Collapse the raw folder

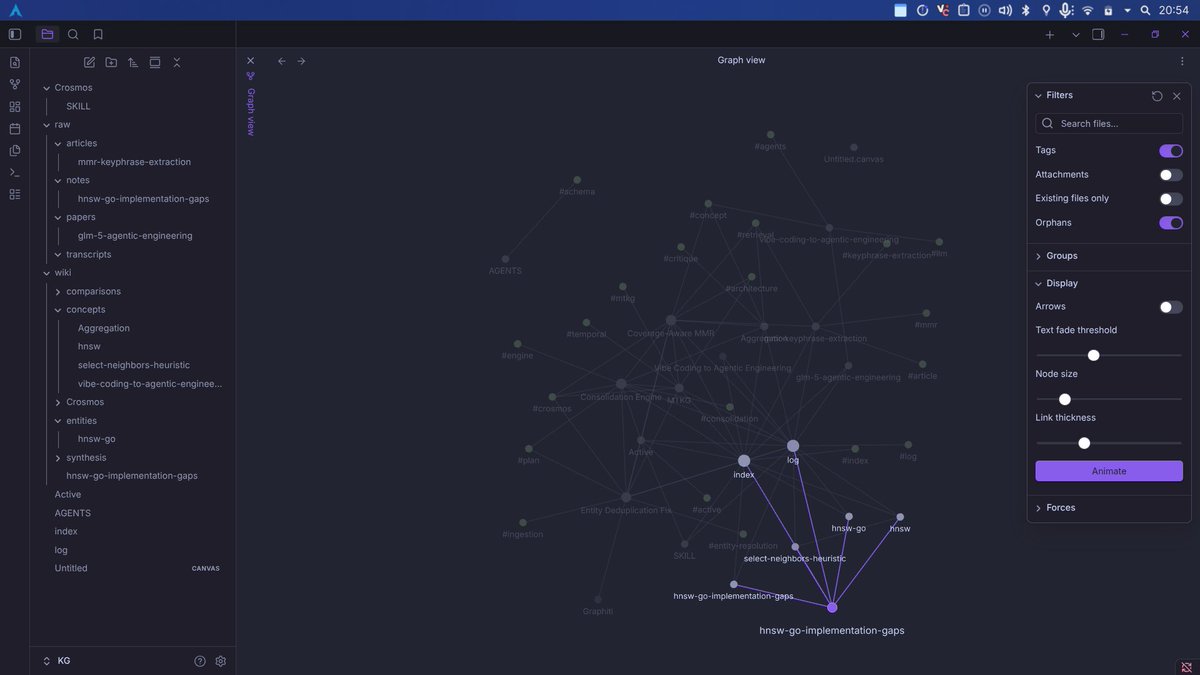46,125
